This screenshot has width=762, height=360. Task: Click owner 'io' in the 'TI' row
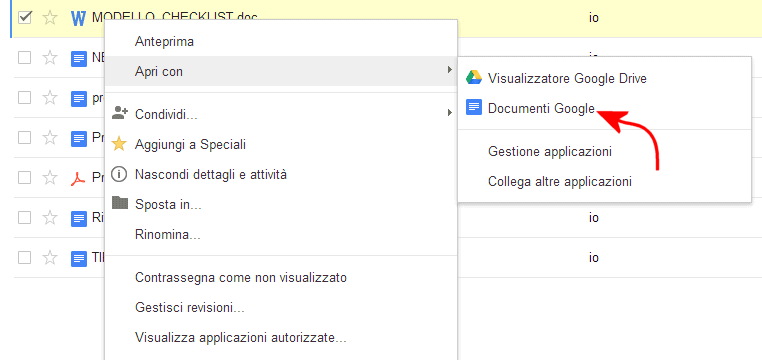tap(593, 257)
